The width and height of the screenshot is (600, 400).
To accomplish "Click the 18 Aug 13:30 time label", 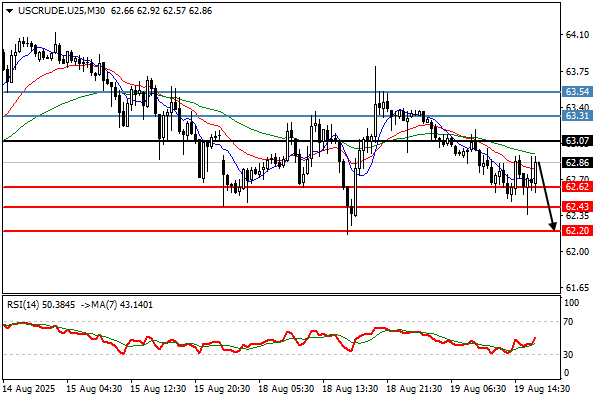I will pyautogui.click(x=350, y=389).
